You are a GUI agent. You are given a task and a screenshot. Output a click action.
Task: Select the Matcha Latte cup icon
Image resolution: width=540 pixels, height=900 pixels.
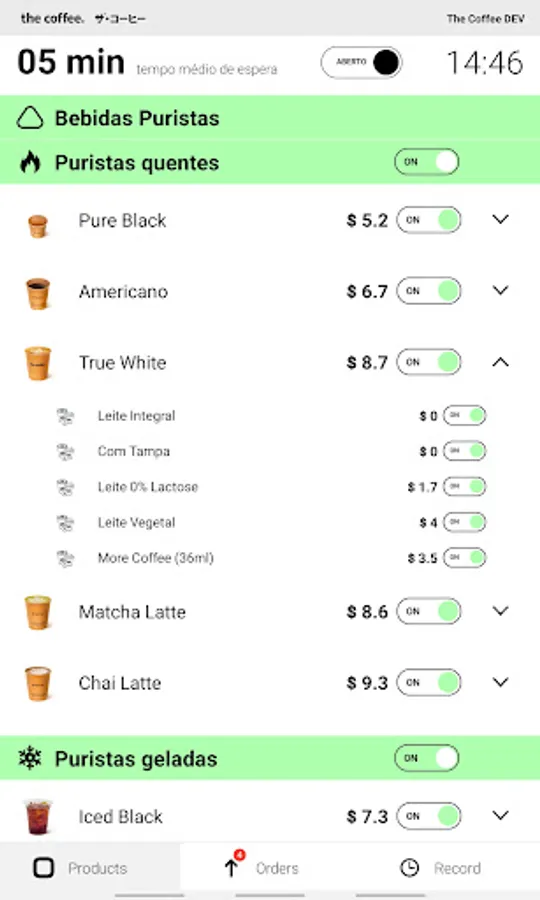tap(38, 612)
